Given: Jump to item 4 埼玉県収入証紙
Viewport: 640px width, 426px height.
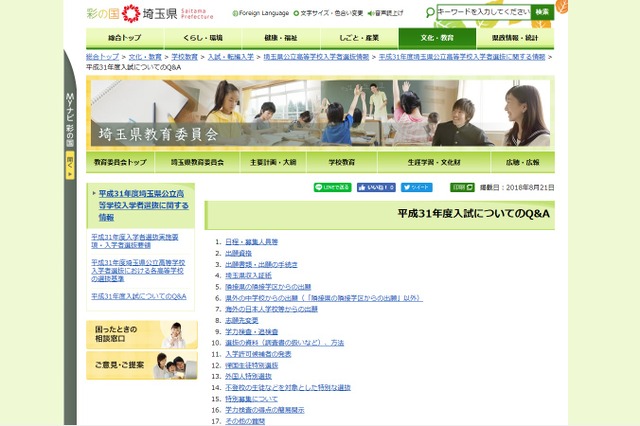Looking at the screenshot, I should tap(248, 275).
